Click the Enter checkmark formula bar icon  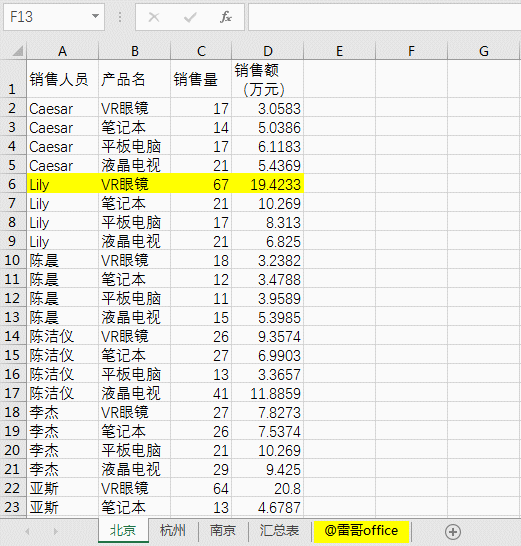(x=190, y=17)
